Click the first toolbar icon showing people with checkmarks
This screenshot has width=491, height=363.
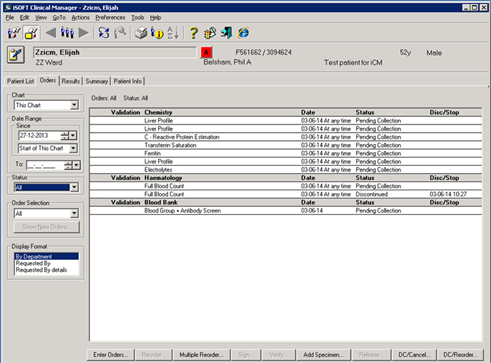click(x=14, y=33)
